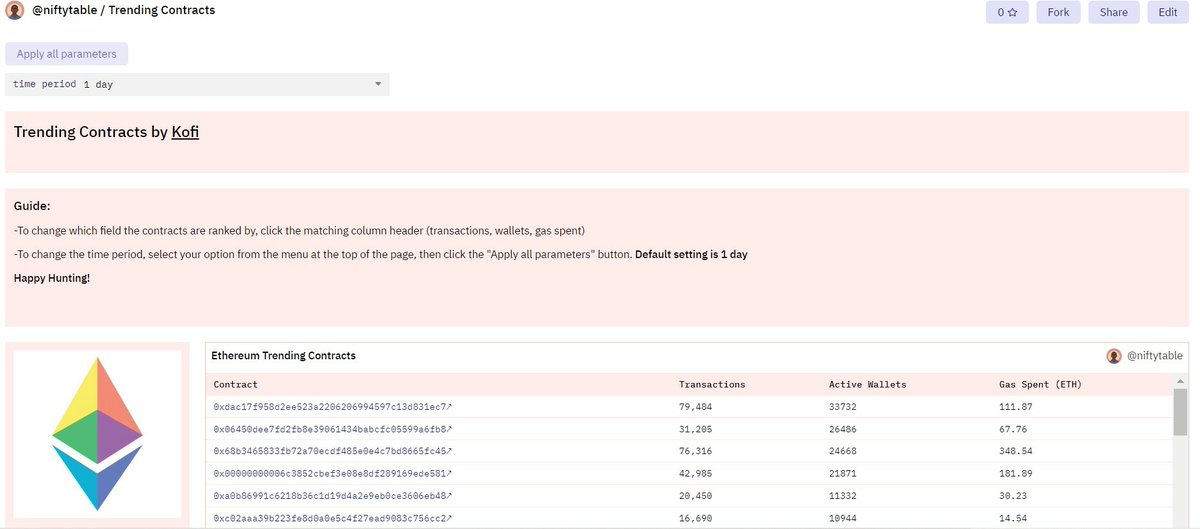Sort by the Transactions column header
The width and height of the screenshot is (1200, 529).
pos(712,384)
